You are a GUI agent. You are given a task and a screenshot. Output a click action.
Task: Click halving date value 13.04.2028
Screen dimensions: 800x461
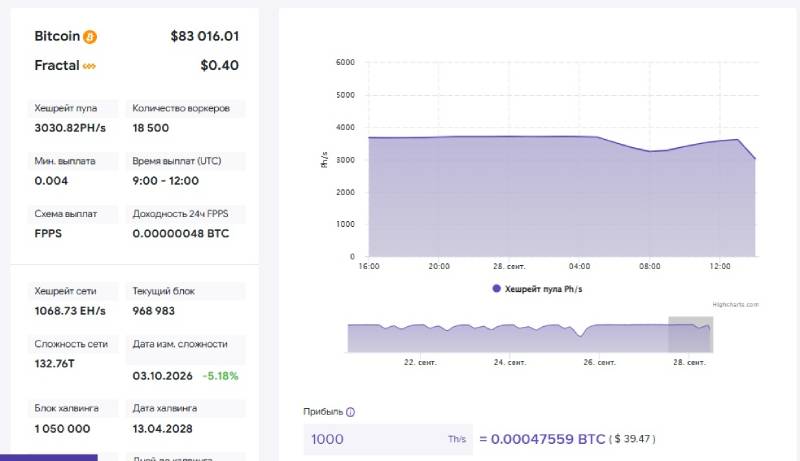(162, 429)
